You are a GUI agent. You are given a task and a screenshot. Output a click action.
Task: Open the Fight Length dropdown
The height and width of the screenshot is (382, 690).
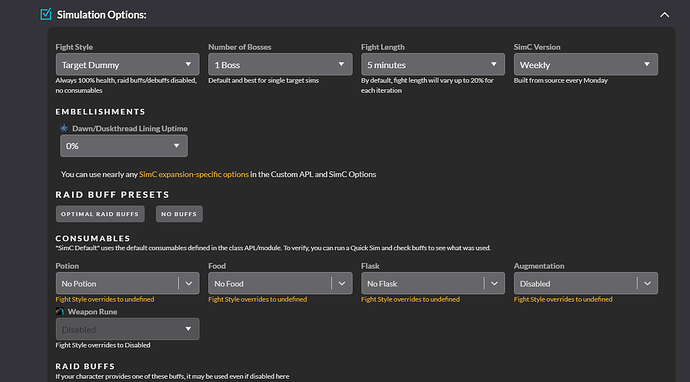tap(433, 65)
